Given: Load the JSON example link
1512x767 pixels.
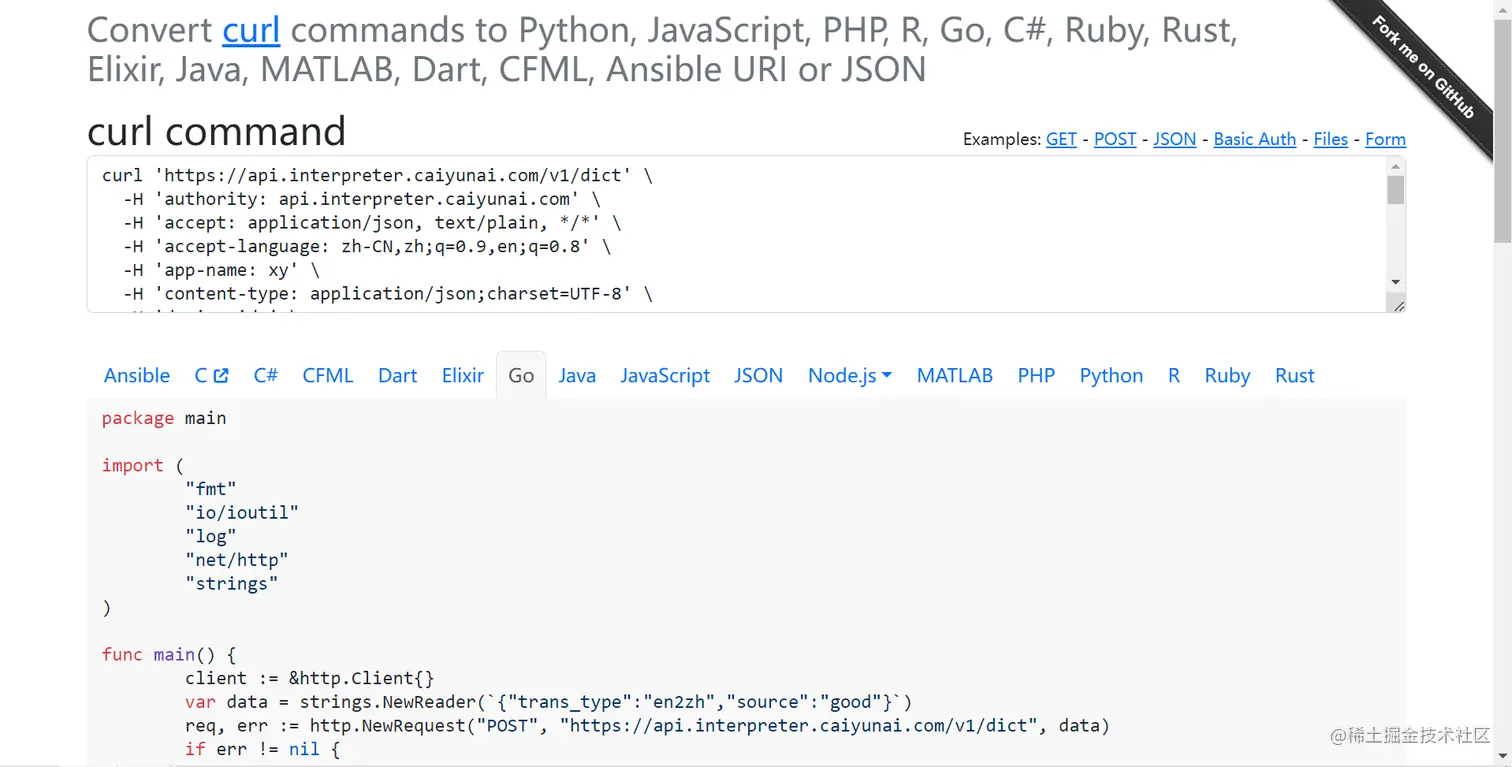Looking at the screenshot, I should 1174,139.
